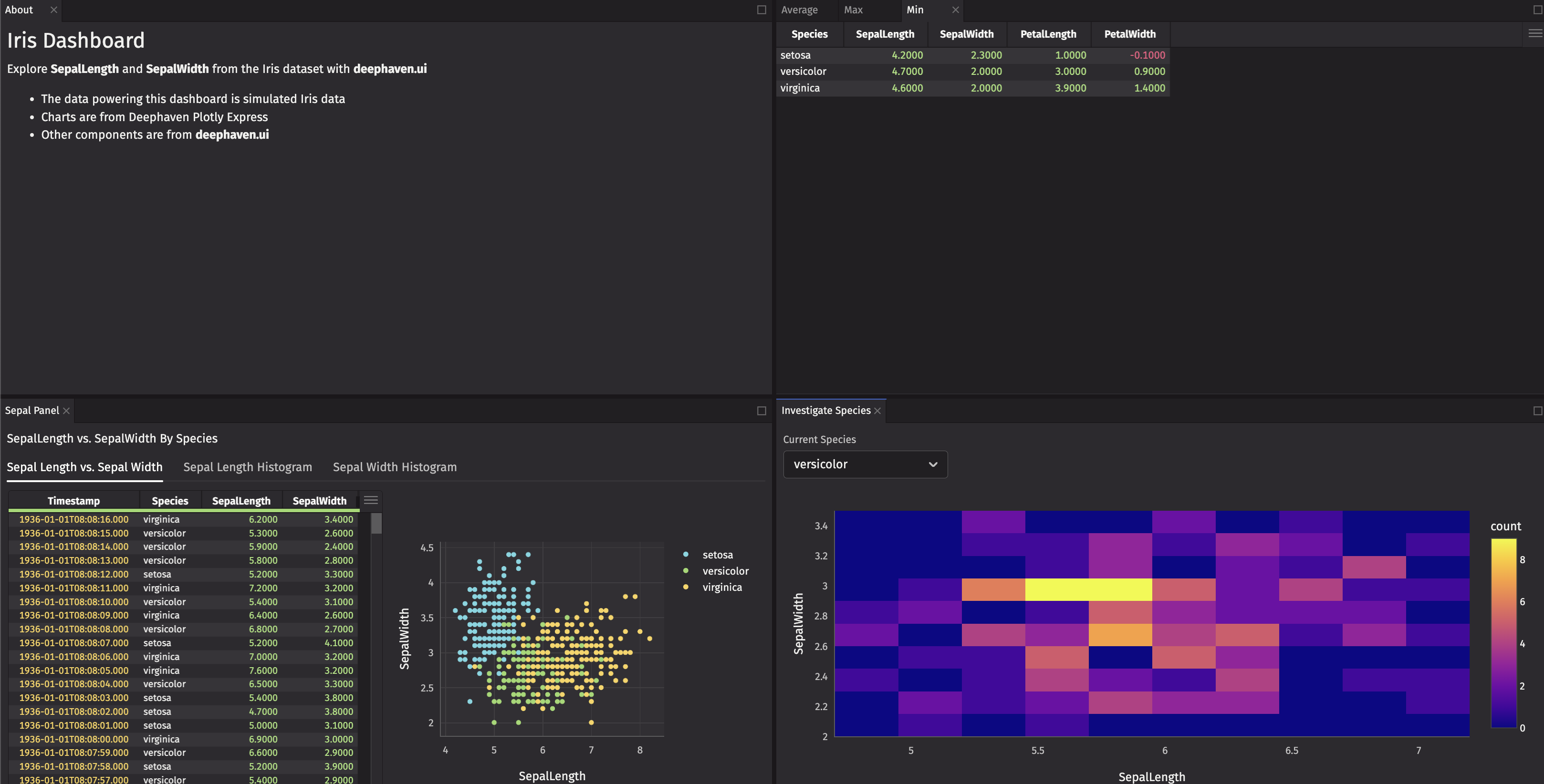This screenshot has height=784, width=1544.
Task: Switch to the Max tab
Action: (853, 10)
